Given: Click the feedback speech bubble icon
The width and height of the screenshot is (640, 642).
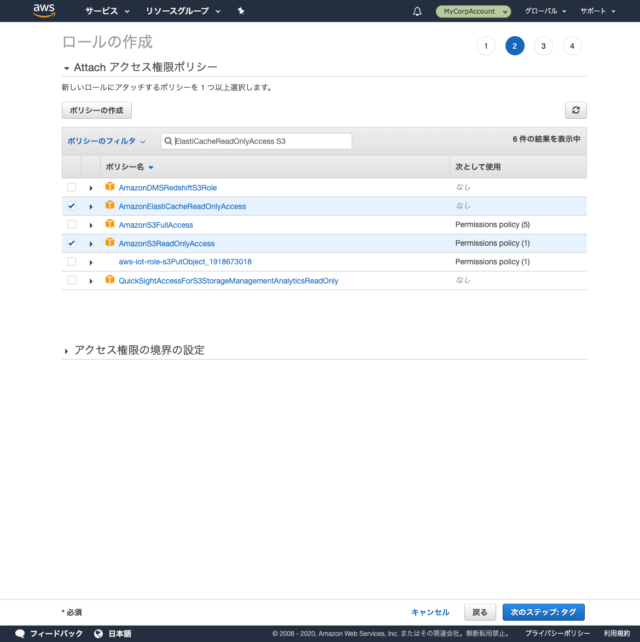Looking at the screenshot, I should [x=20, y=634].
